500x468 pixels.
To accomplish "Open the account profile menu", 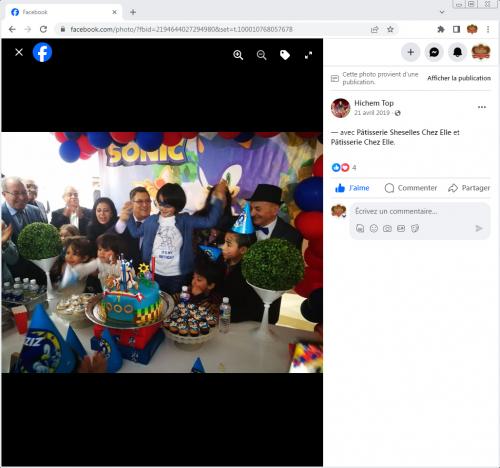I will tap(481, 52).
